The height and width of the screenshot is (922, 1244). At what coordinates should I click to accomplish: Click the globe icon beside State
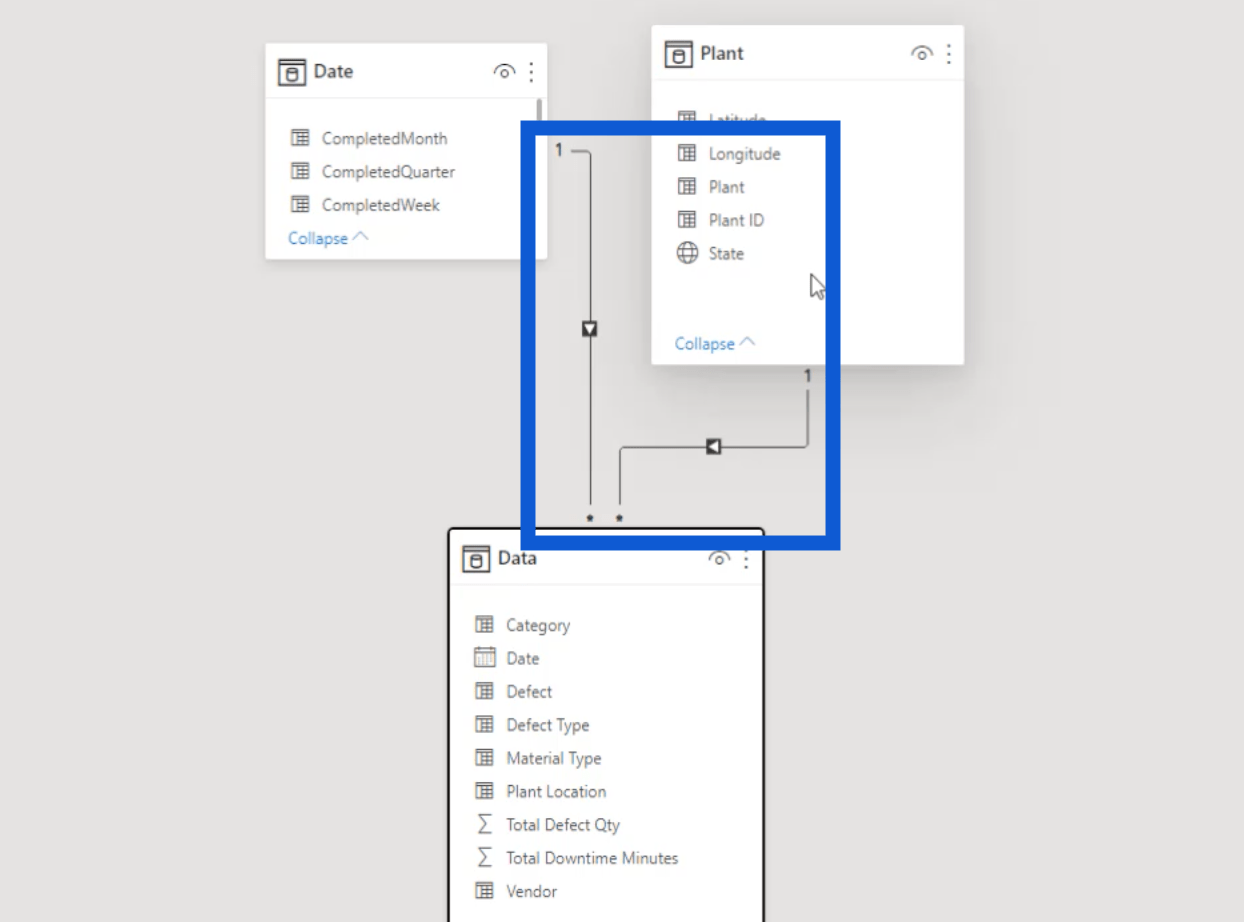point(687,253)
